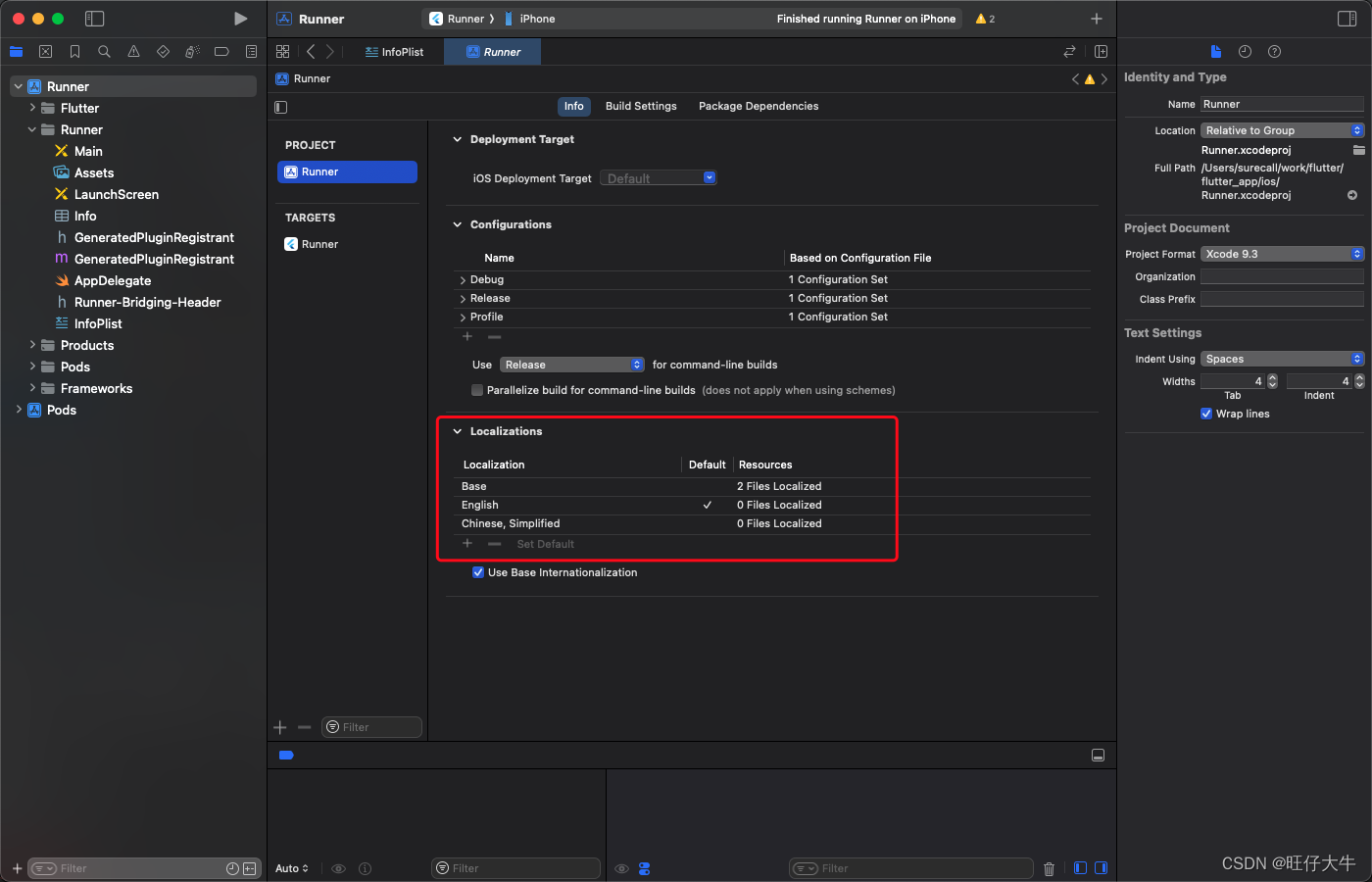Expand the Profile configuration row

[463, 318]
